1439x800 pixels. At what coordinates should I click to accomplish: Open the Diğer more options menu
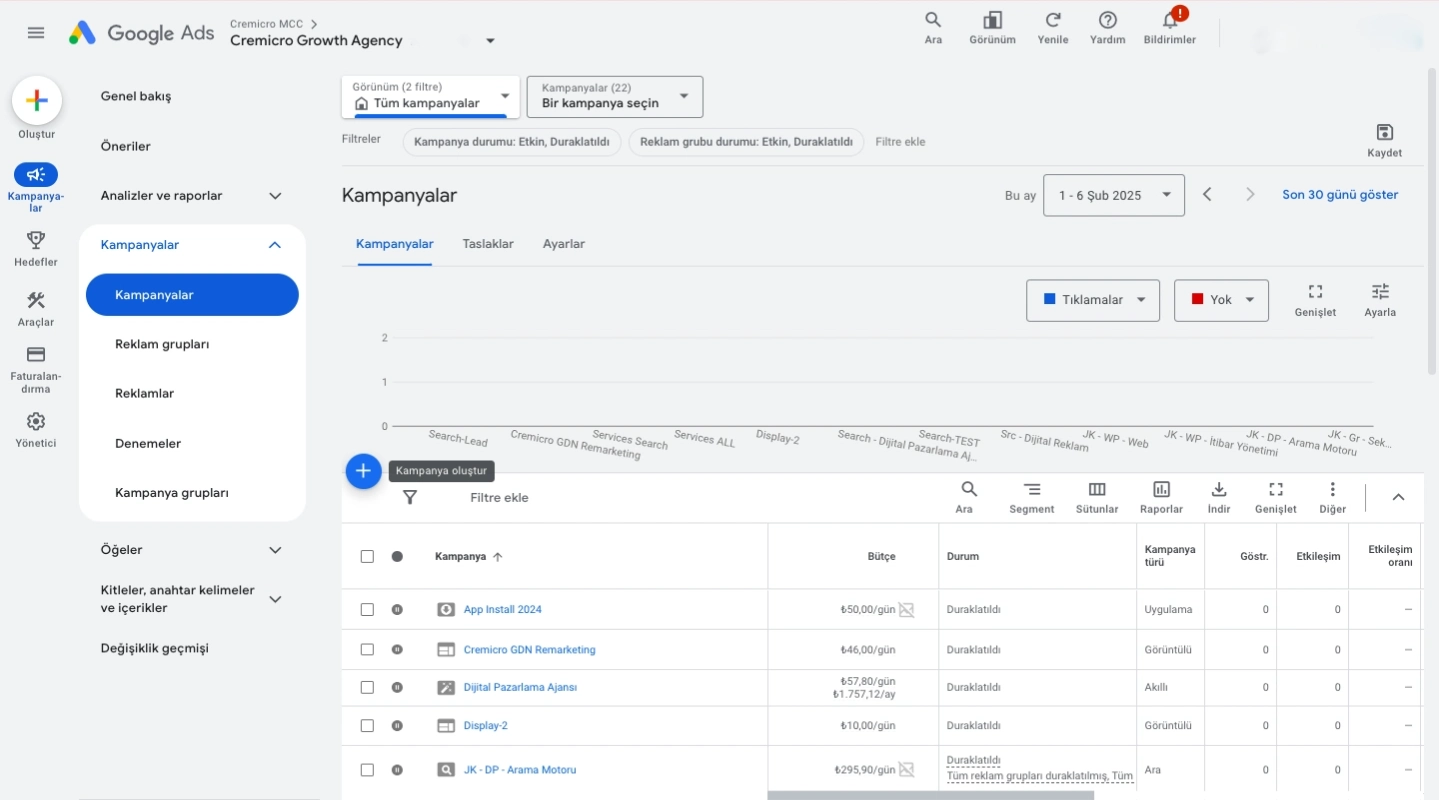click(x=1332, y=497)
